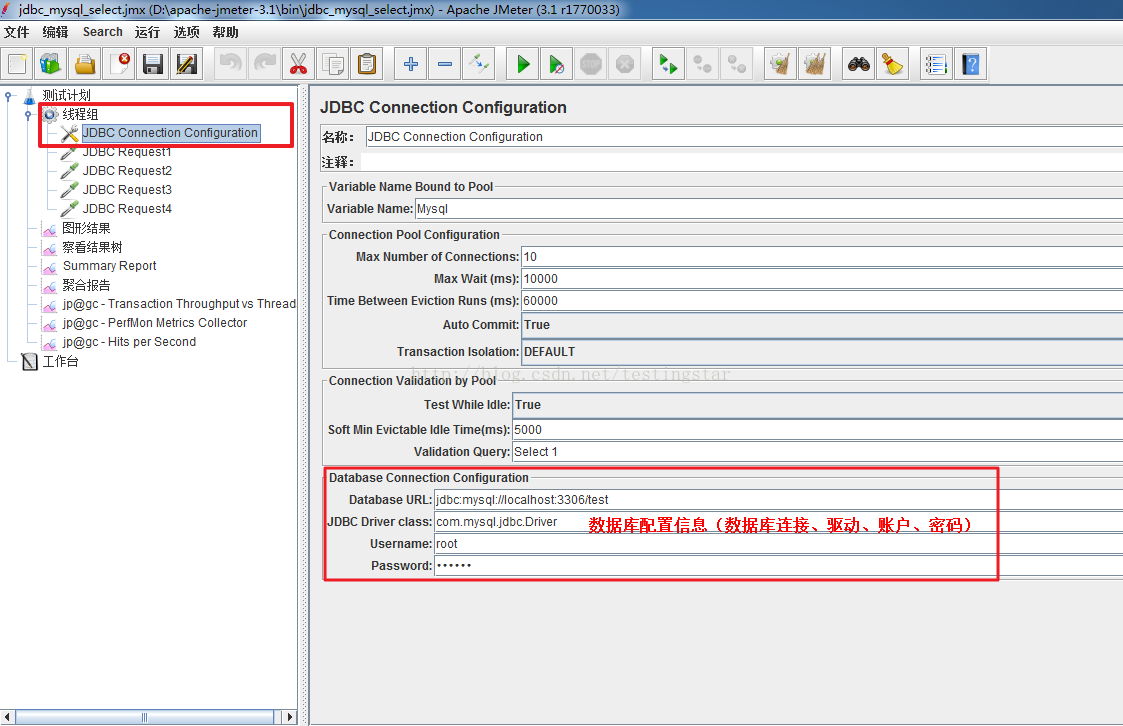
Task: Expand all tree nodes with plus icon
Action: pyautogui.click(x=411, y=64)
